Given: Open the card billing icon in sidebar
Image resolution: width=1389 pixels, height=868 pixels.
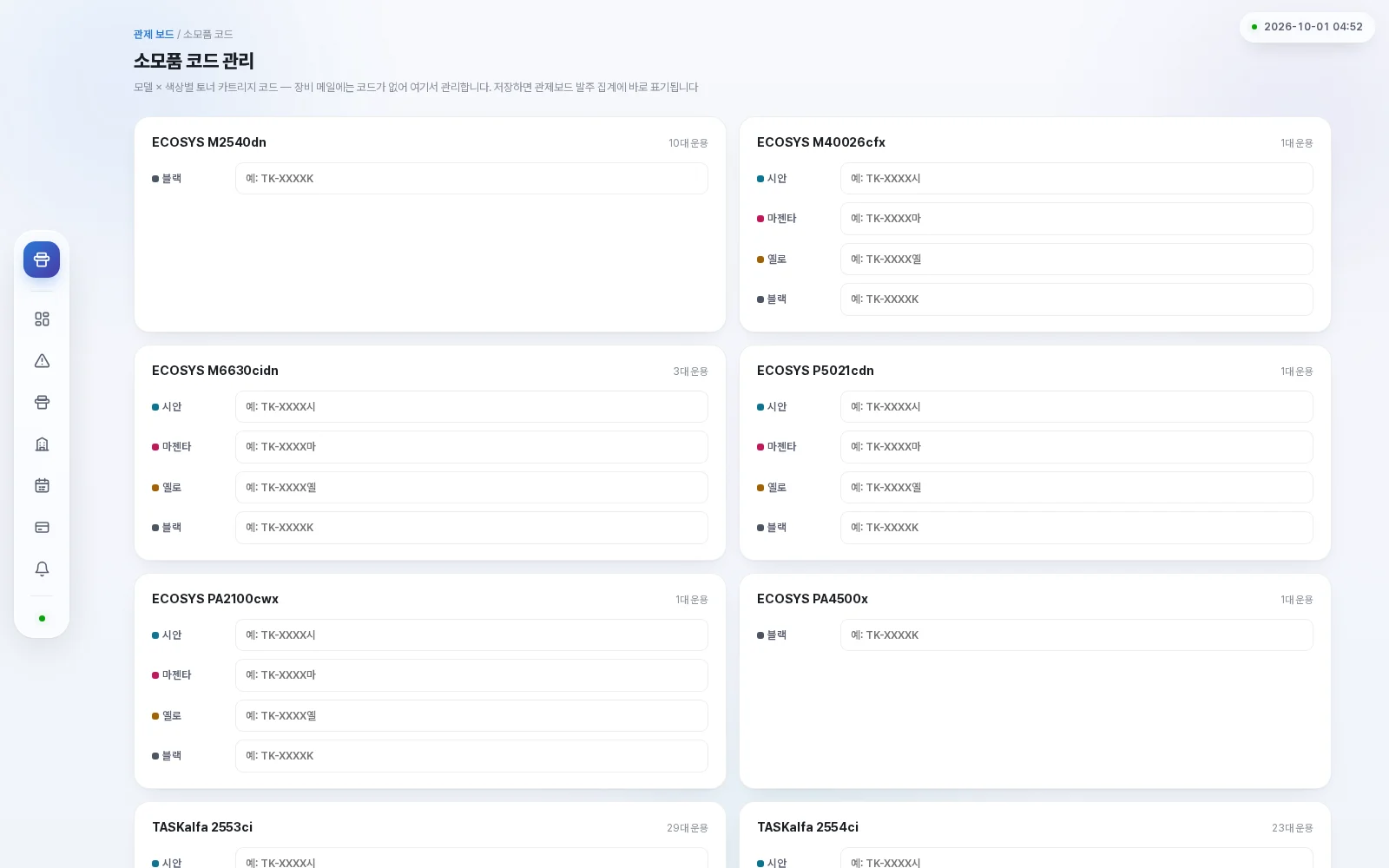Looking at the screenshot, I should [x=42, y=528].
